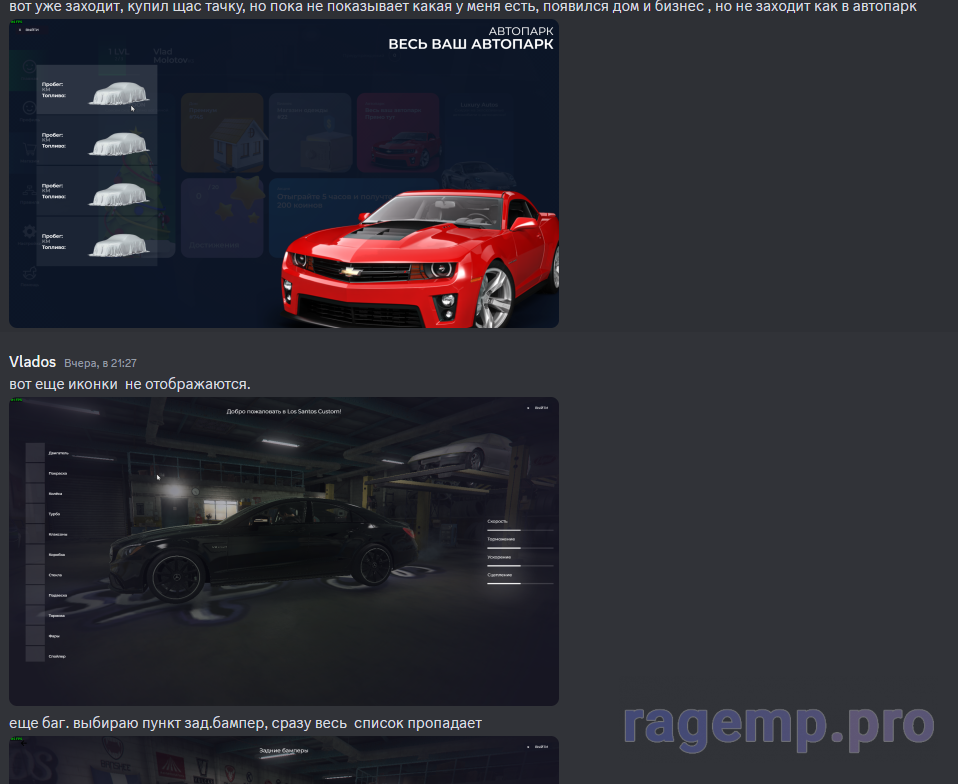Image resolution: width=958 pixels, height=784 pixels.
Task: Open Vlados's user profile from the message header
Action: [x=32, y=362]
